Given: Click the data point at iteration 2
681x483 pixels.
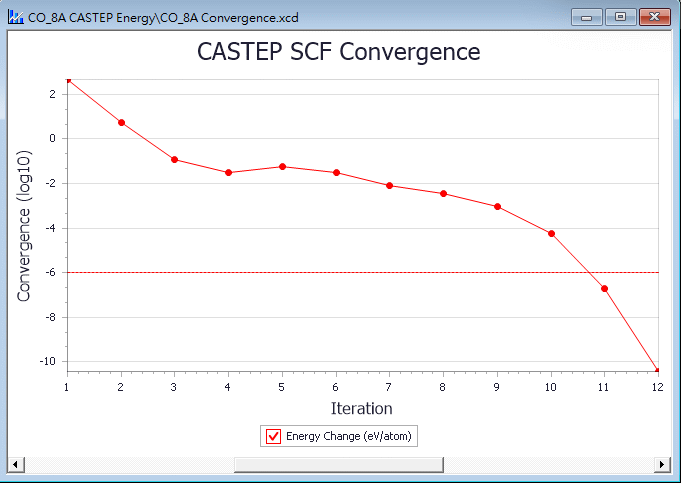Looking at the screenshot, I should click(x=121, y=122).
